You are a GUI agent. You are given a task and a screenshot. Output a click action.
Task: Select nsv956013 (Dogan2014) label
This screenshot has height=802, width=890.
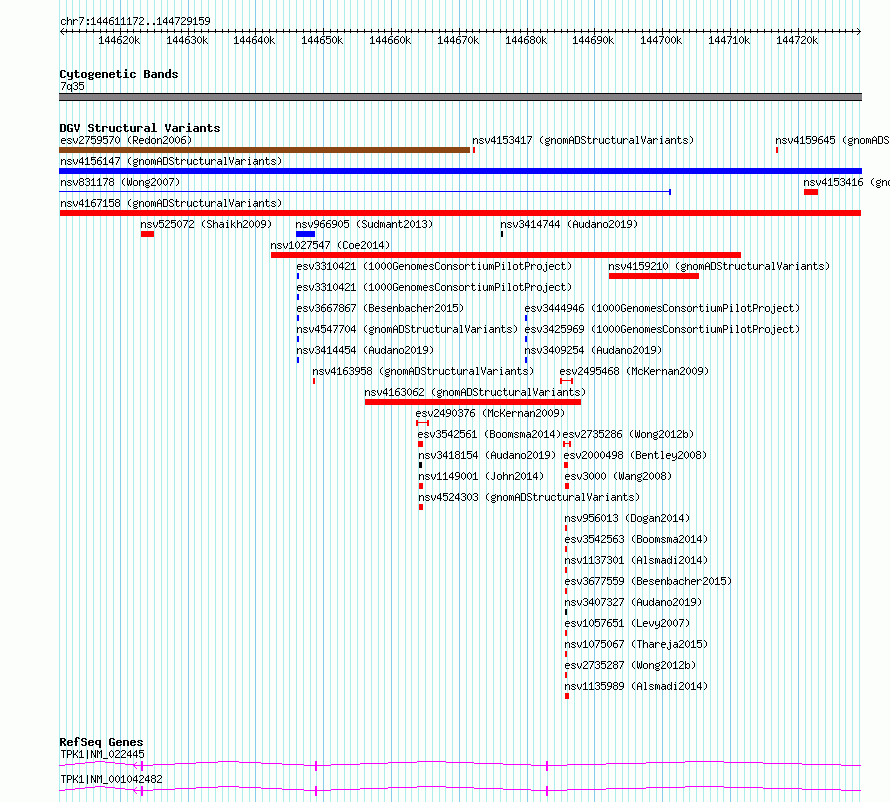click(x=627, y=518)
